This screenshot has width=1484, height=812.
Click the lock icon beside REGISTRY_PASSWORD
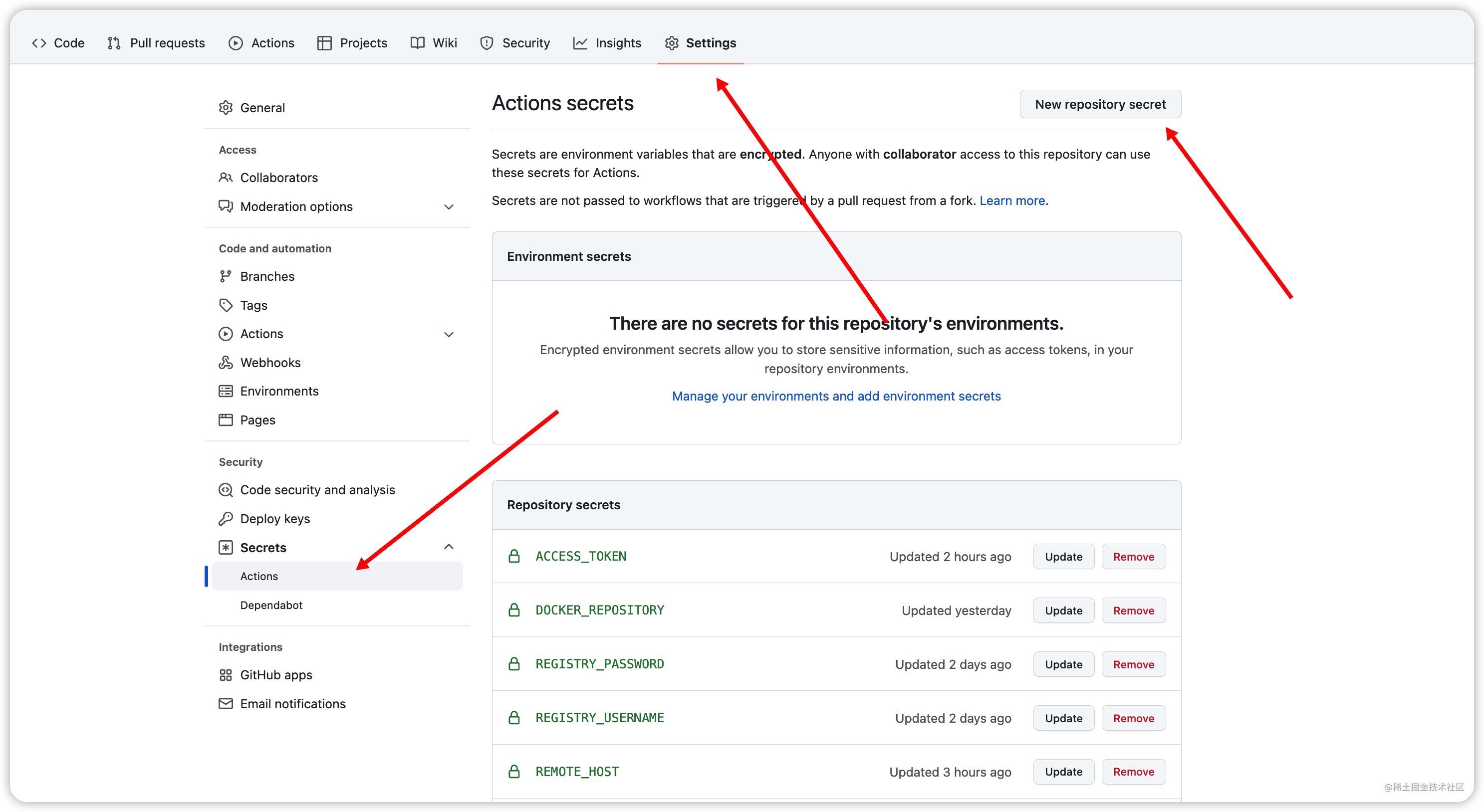(x=514, y=664)
